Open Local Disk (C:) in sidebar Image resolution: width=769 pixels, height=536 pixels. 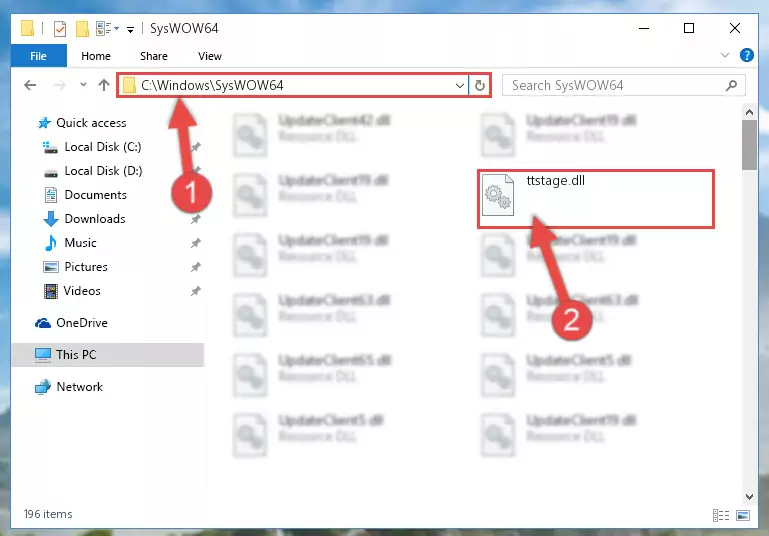[103, 147]
